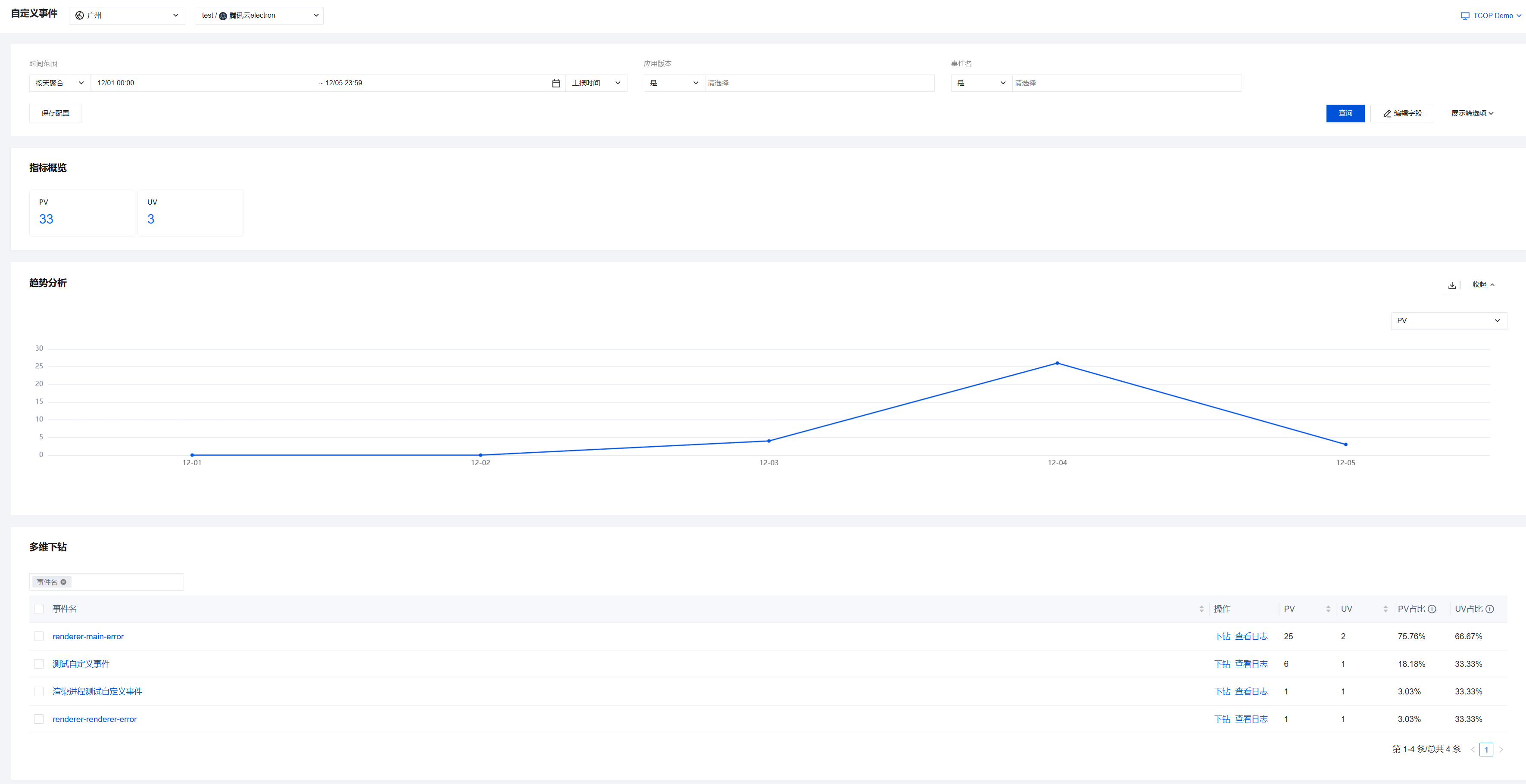Click the download icon for trend chart
Screen dimensions: 1526x784
pos(1452,286)
